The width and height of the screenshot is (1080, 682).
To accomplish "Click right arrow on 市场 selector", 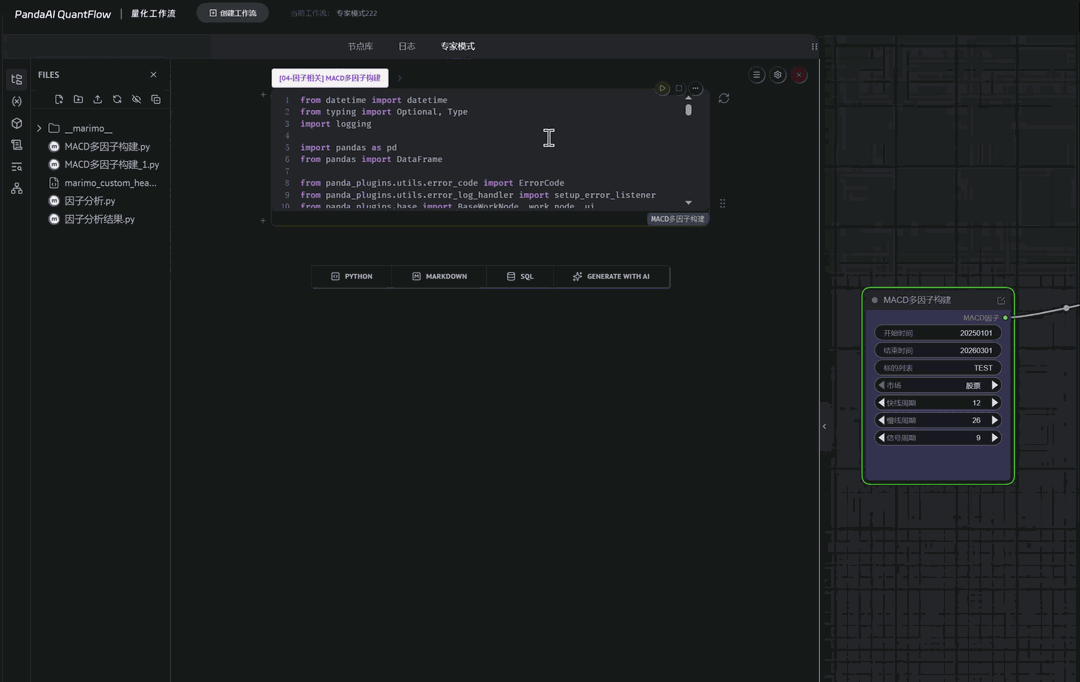I will point(995,385).
